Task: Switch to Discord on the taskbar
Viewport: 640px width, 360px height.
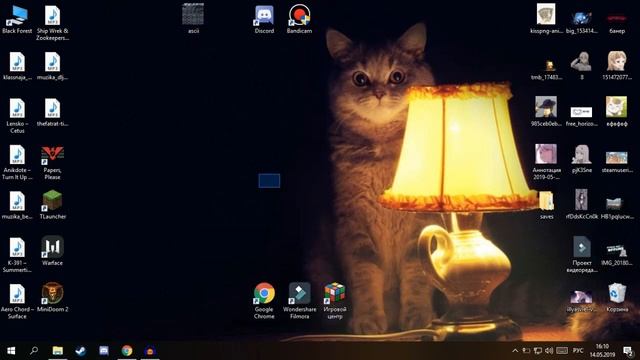Action: pos(104,351)
